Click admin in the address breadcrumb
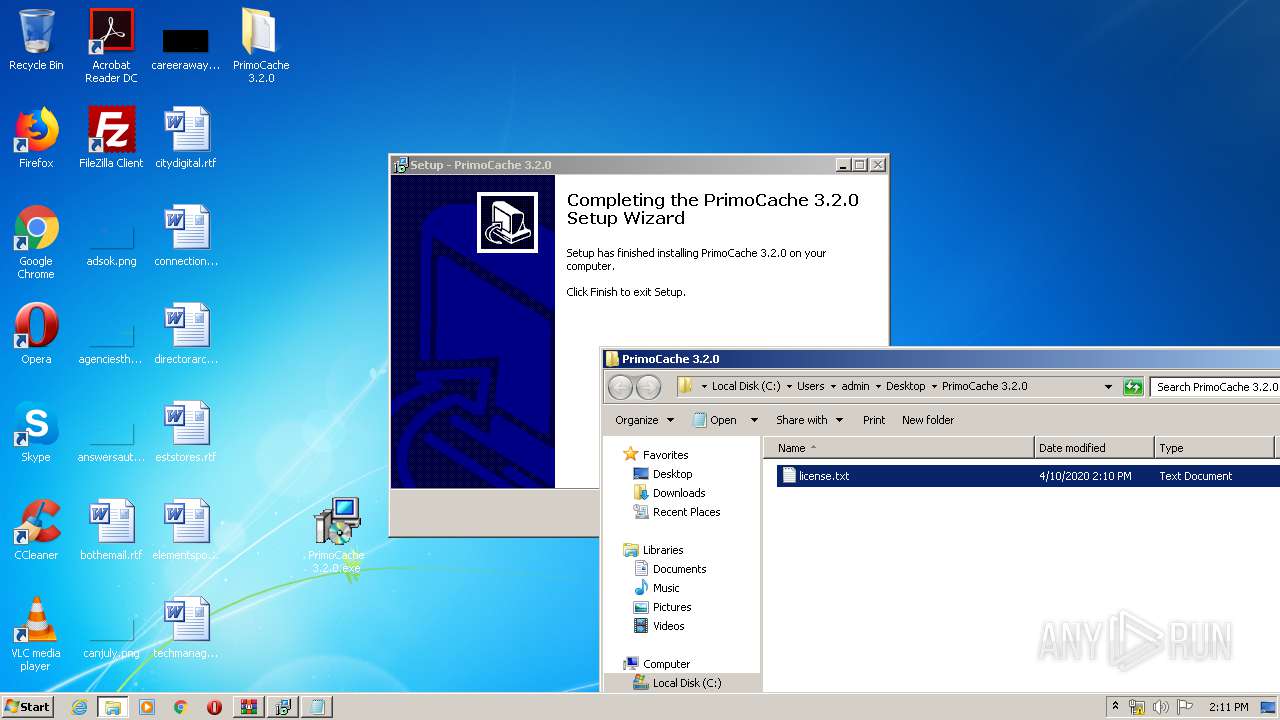 pos(855,386)
